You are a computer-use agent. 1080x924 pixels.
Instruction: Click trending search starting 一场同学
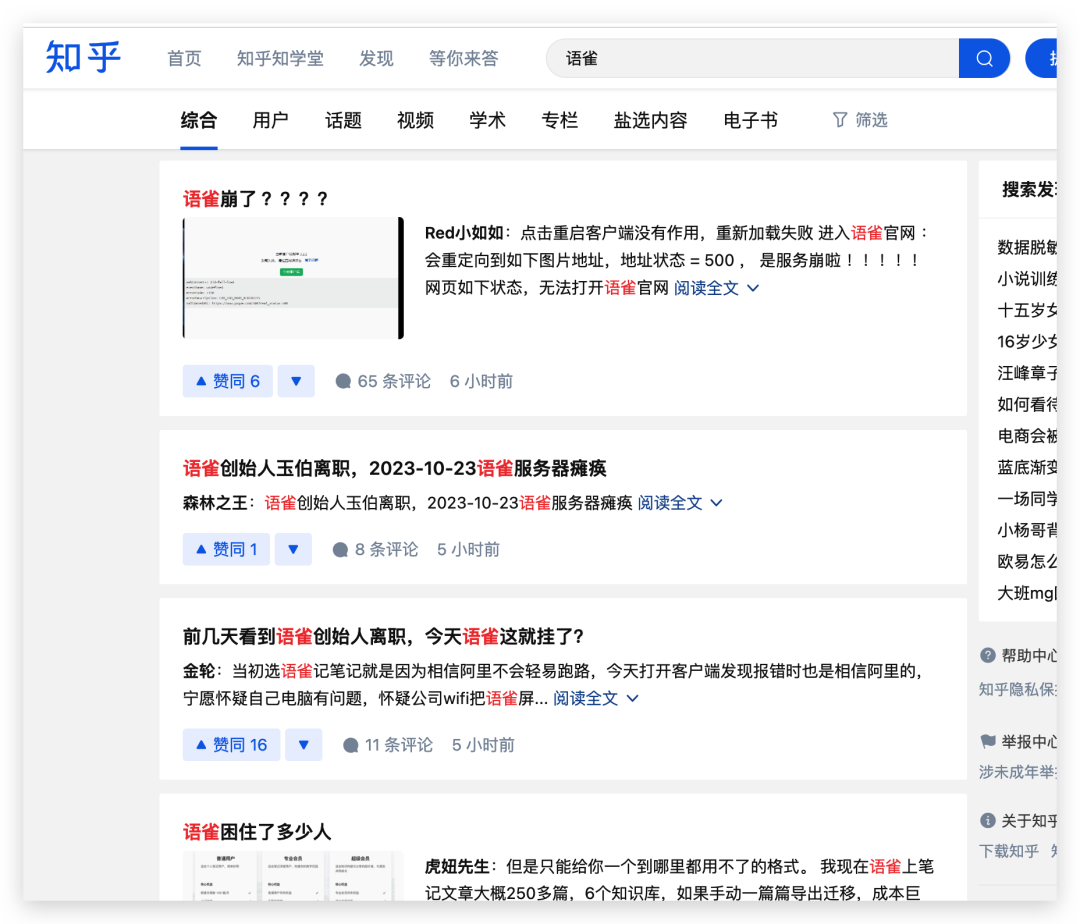tap(1027, 498)
